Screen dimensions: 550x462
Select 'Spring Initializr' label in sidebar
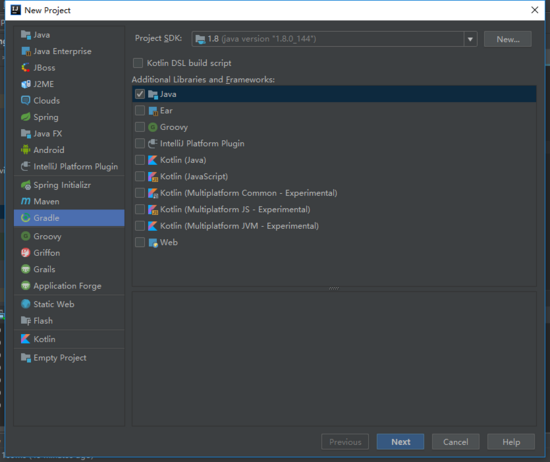pyautogui.click(x=62, y=185)
